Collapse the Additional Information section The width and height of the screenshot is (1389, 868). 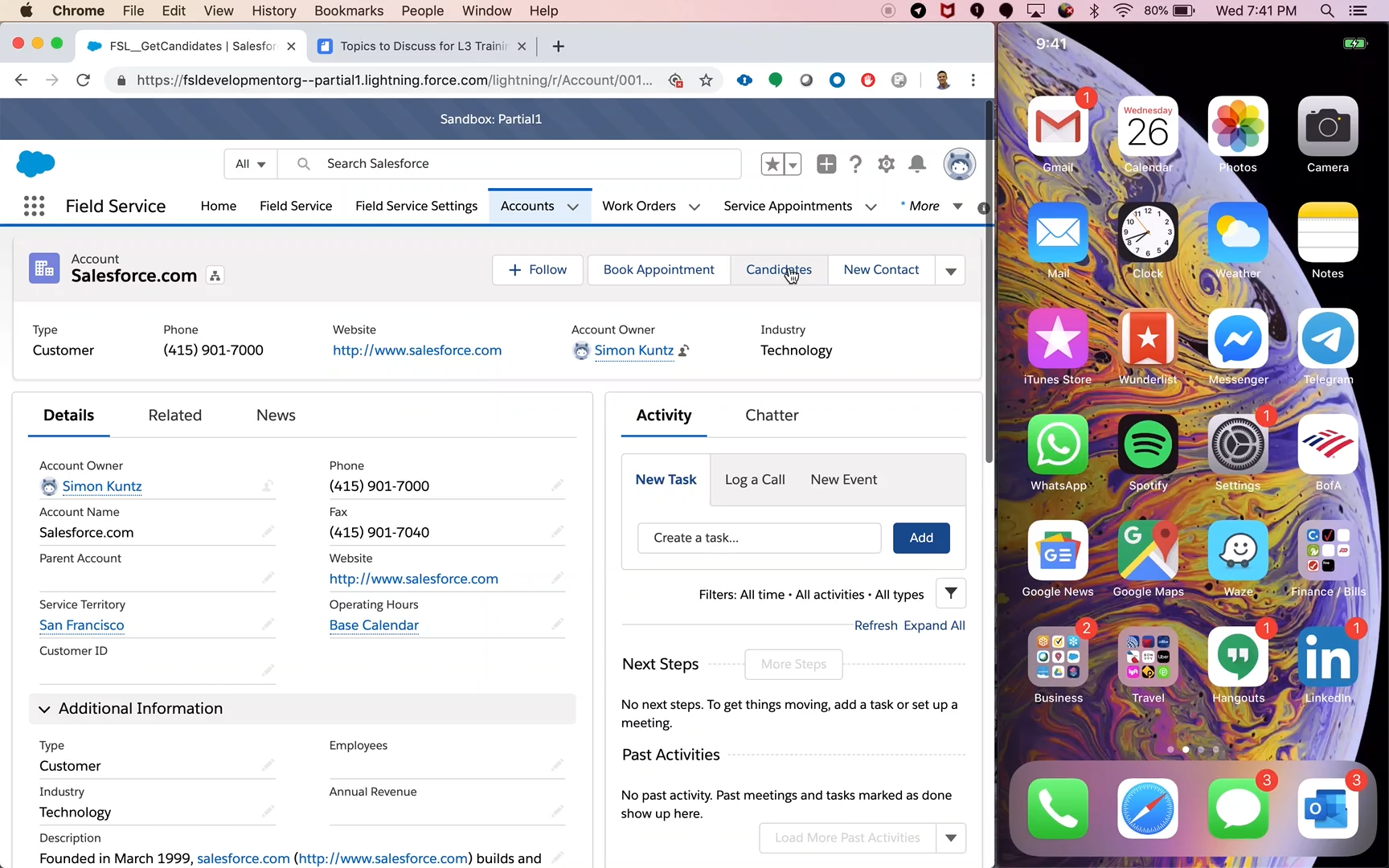click(44, 709)
